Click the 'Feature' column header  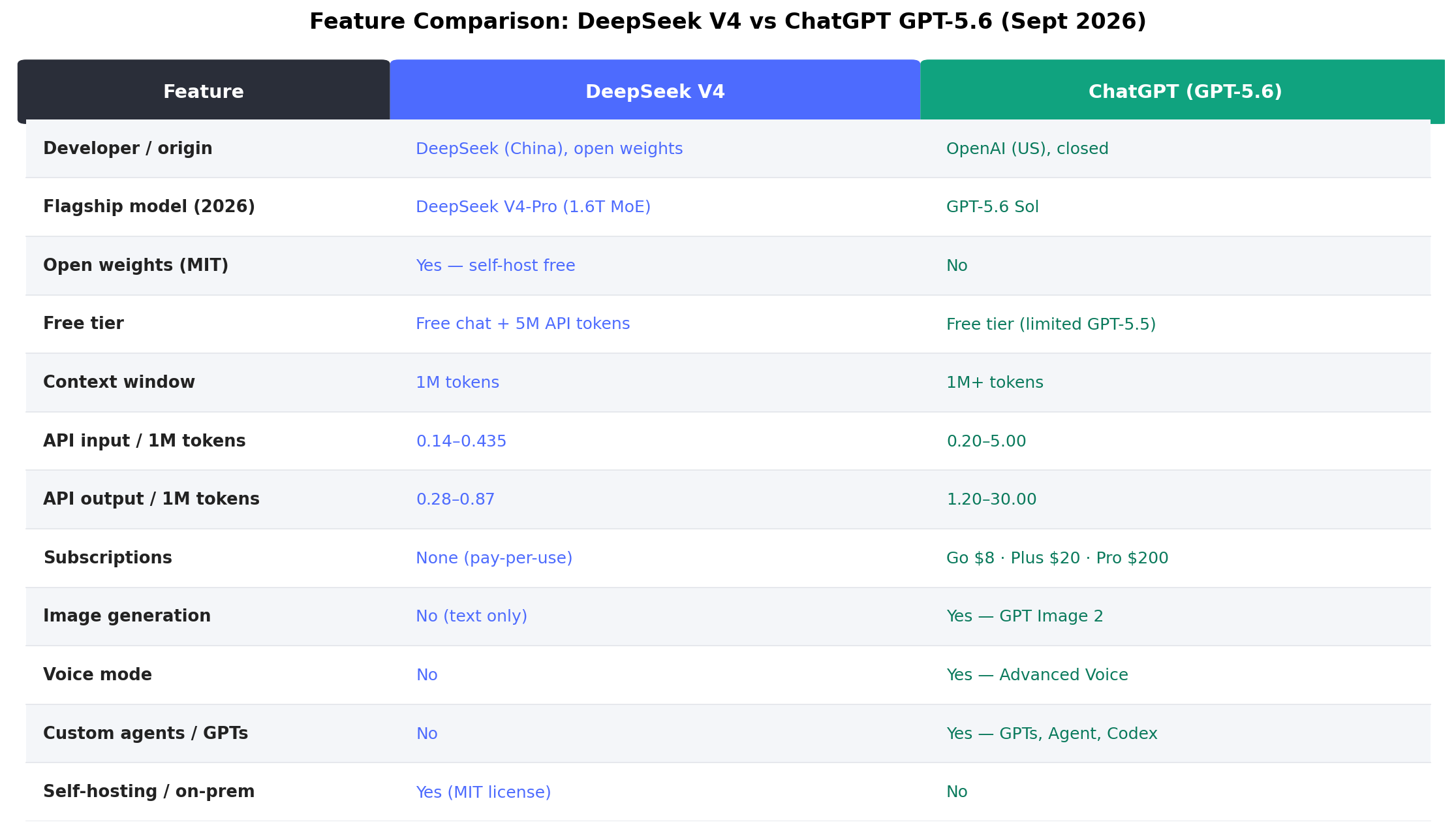click(x=204, y=92)
